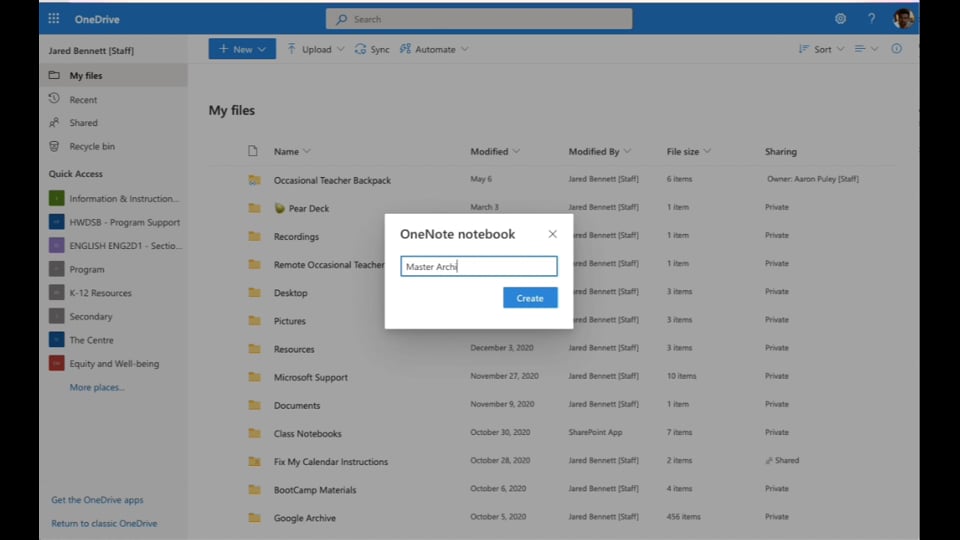Click Return to classic OneDrive link
The width and height of the screenshot is (960, 540).
104,523
